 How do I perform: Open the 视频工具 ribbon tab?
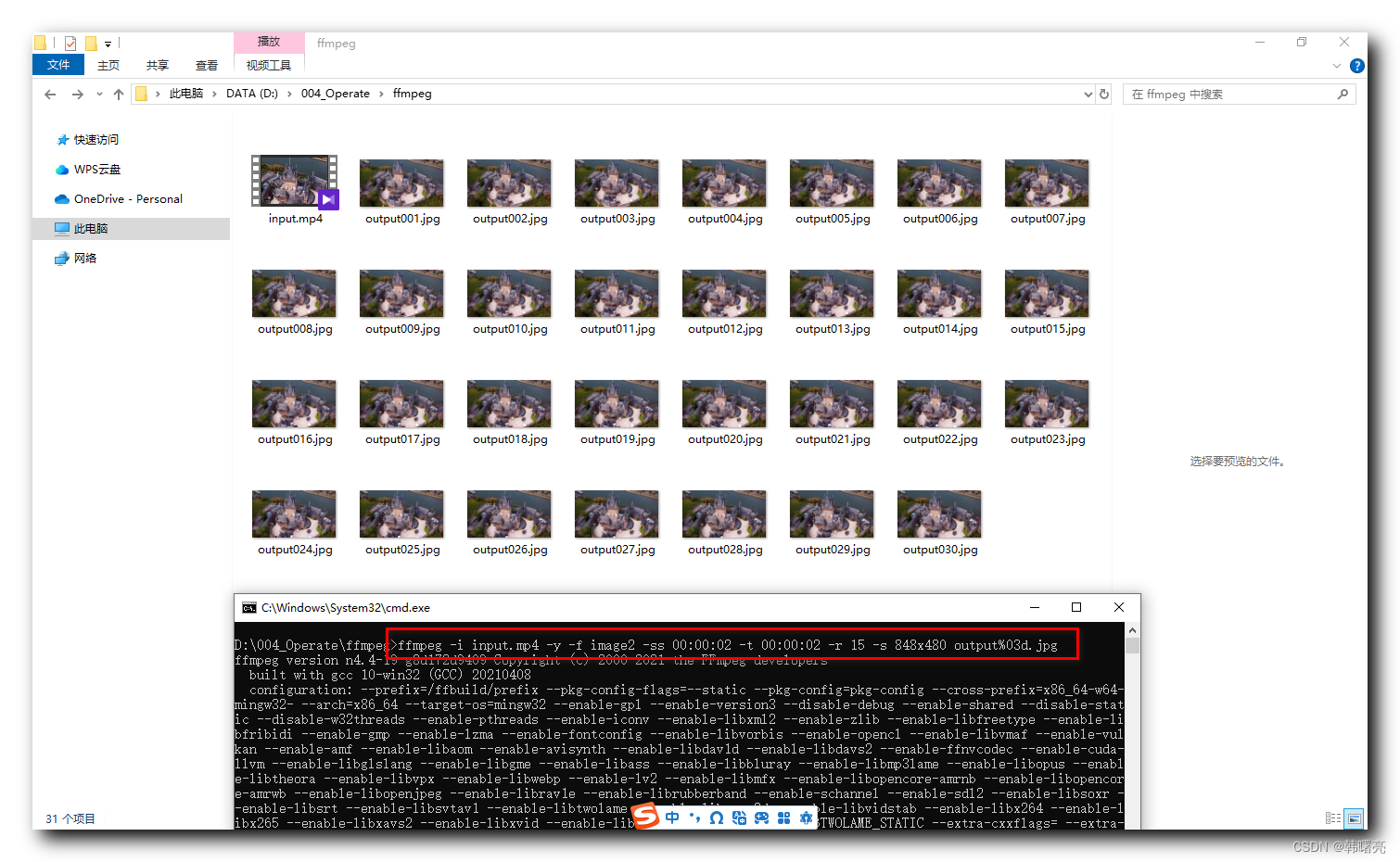click(x=269, y=65)
